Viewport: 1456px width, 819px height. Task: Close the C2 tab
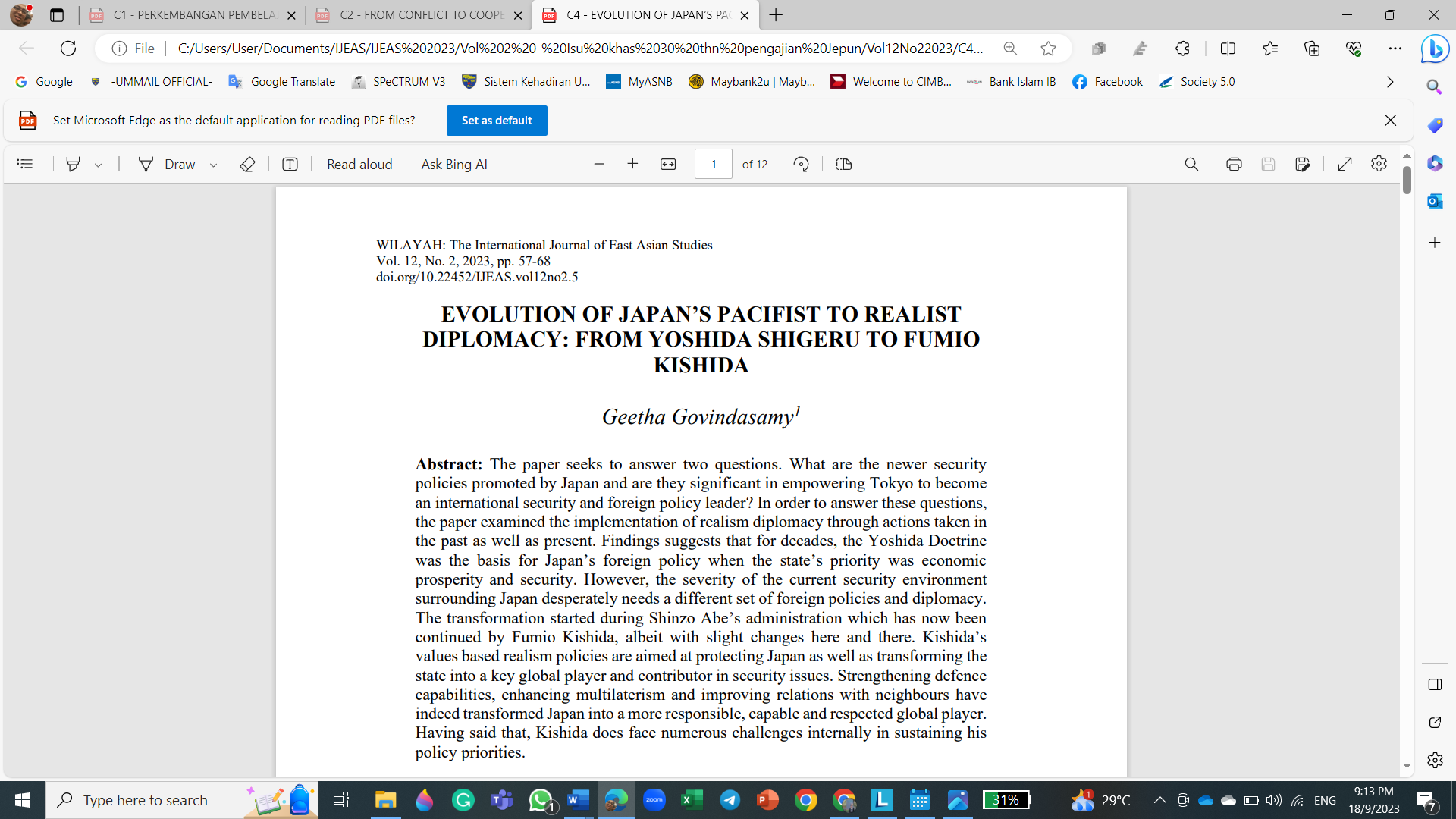pyautogui.click(x=518, y=15)
